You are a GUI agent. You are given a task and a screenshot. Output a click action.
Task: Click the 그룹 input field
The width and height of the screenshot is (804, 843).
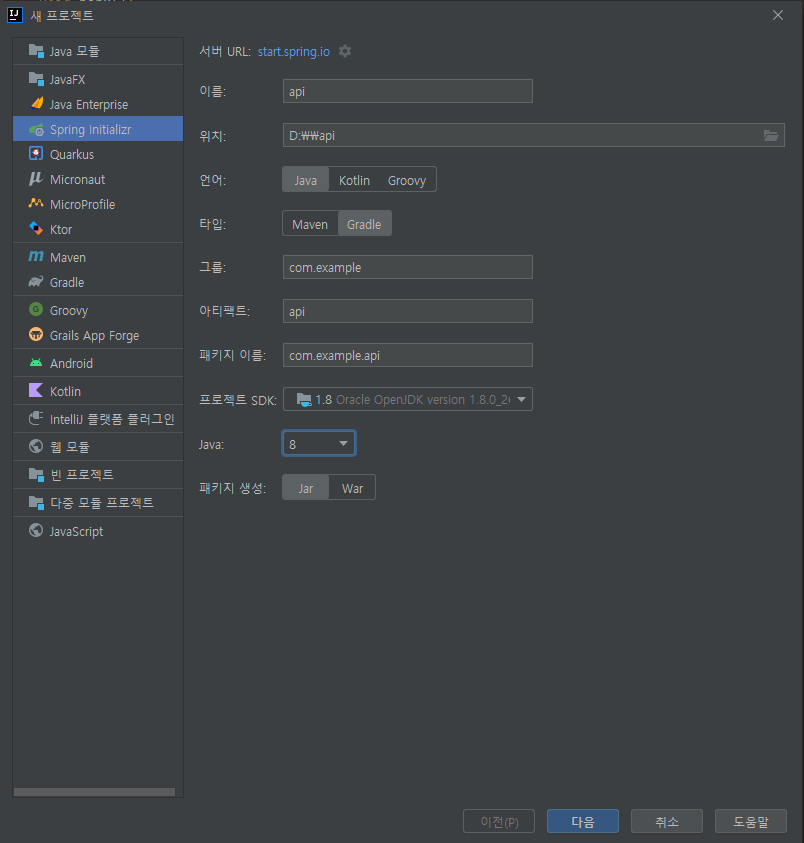point(408,267)
